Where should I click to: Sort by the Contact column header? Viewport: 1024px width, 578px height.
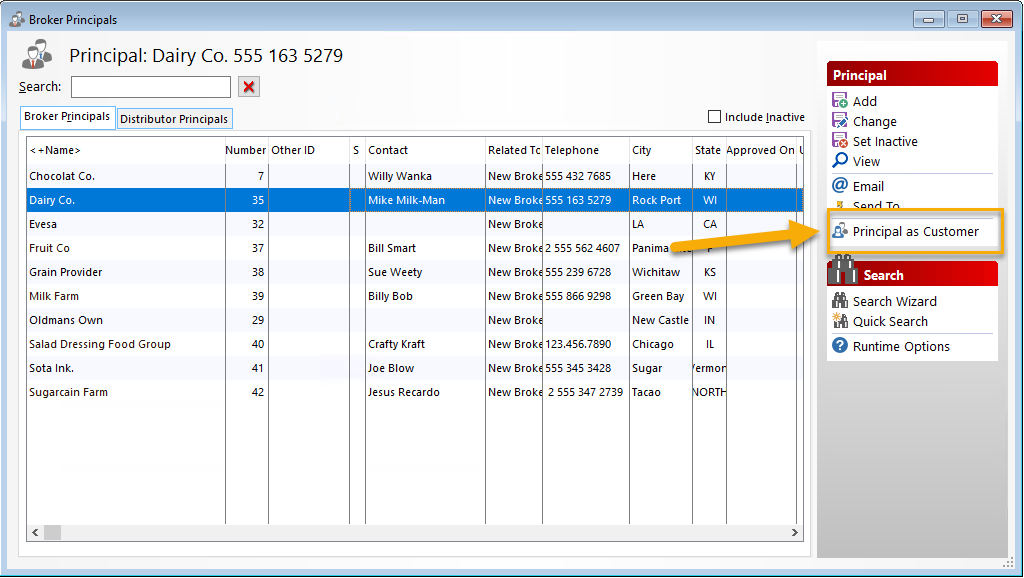(x=425, y=150)
